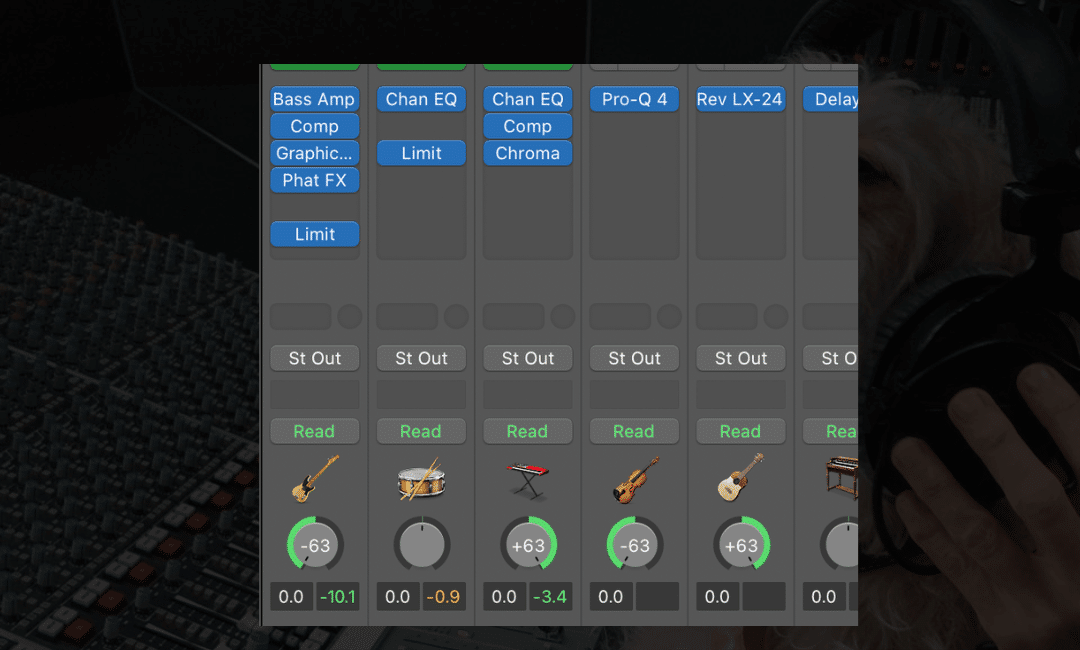Open Read automation menu on acoustic guitar channel
This screenshot has width=1080, height=650.
[741, 431]
